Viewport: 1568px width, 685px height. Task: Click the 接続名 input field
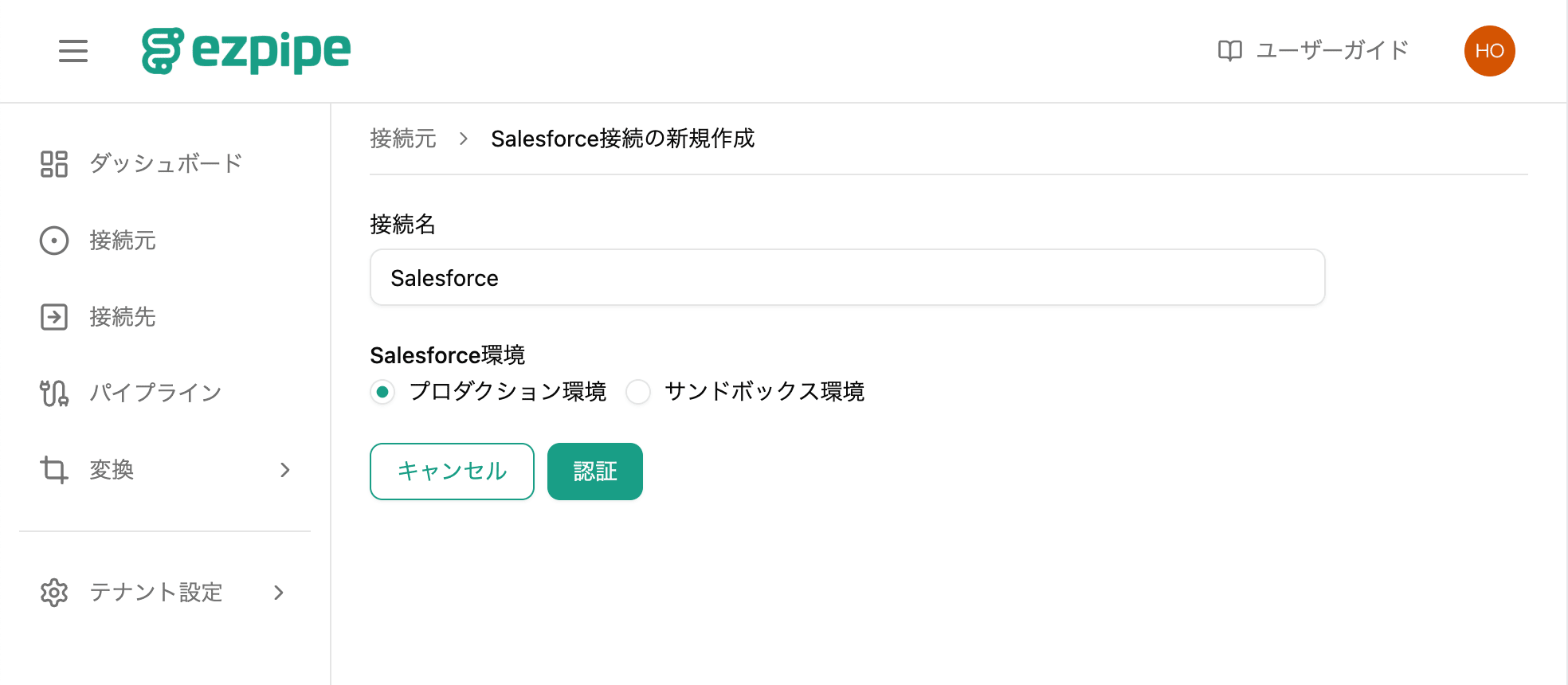[x=847, y=277]
